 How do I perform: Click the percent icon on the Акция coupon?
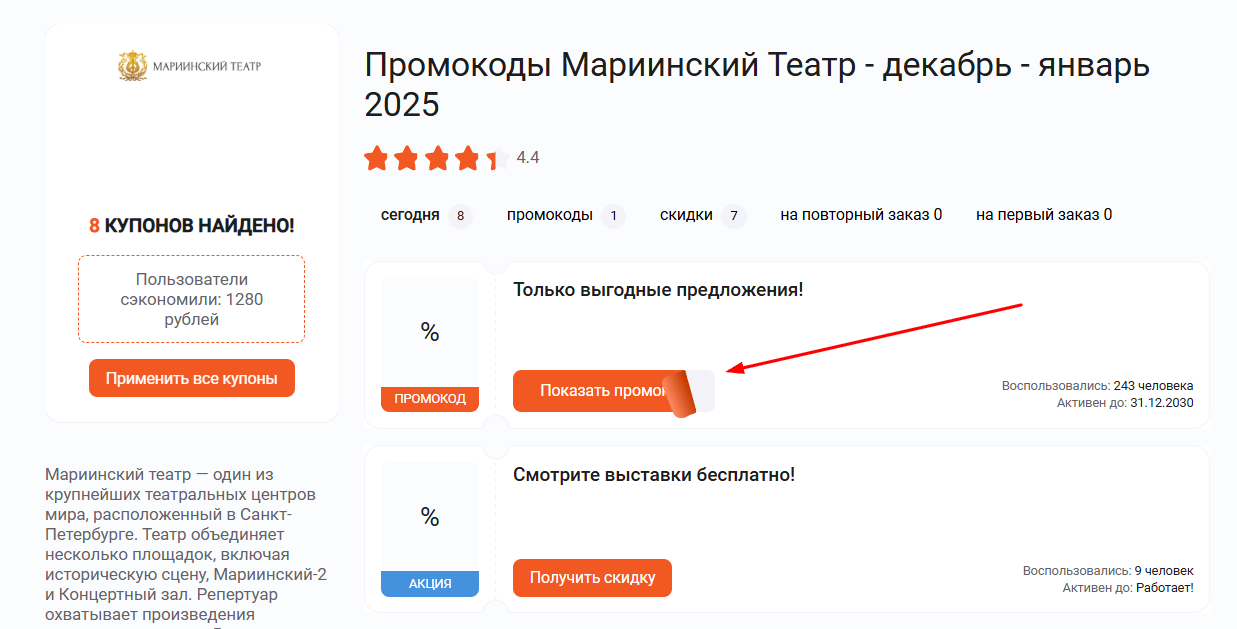coord(430,517)
